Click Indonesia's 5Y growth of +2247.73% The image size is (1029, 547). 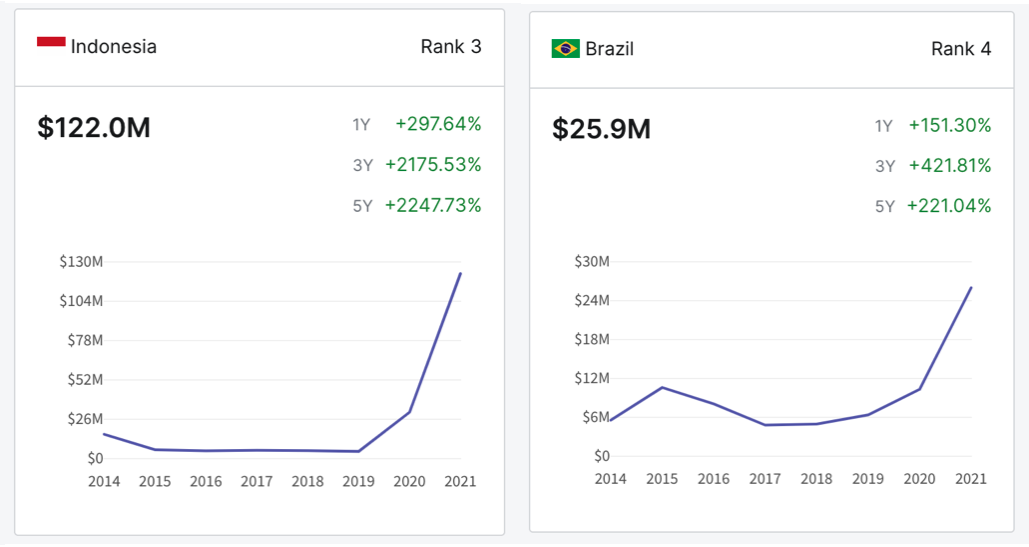pyautogui.click(x=433, y=205)
